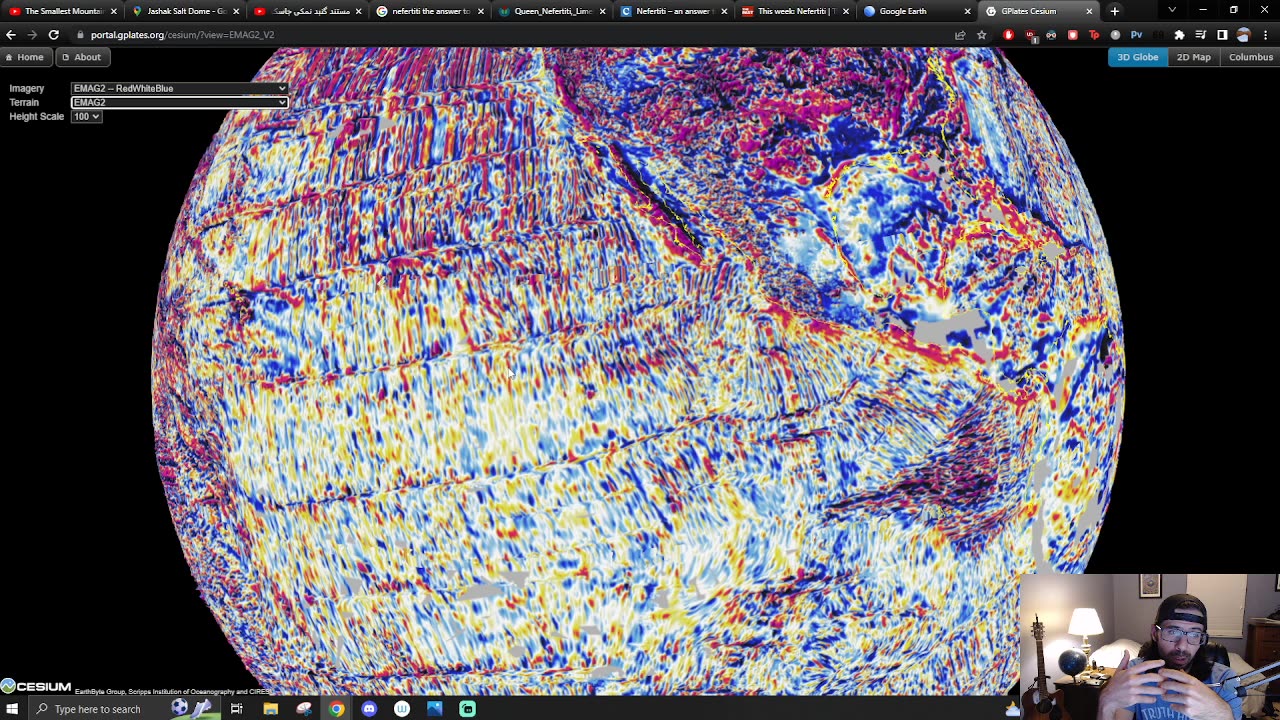
Task: Switch to Jashak Salt Dome maps tab
Action: (185, 11)
